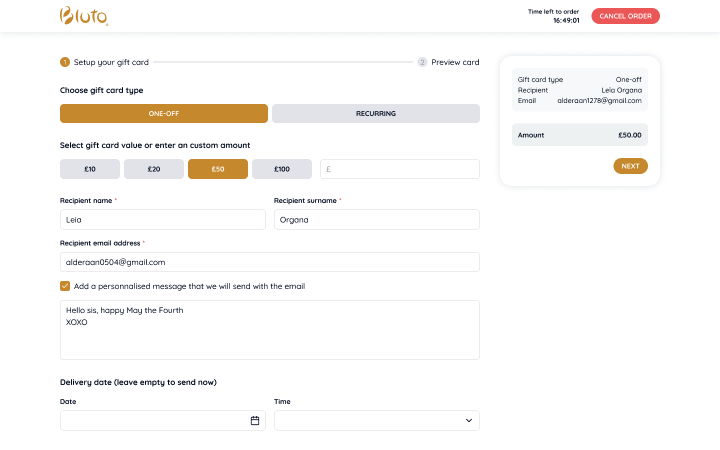Click Leia Organa in summary card

[x=622, y=90]
